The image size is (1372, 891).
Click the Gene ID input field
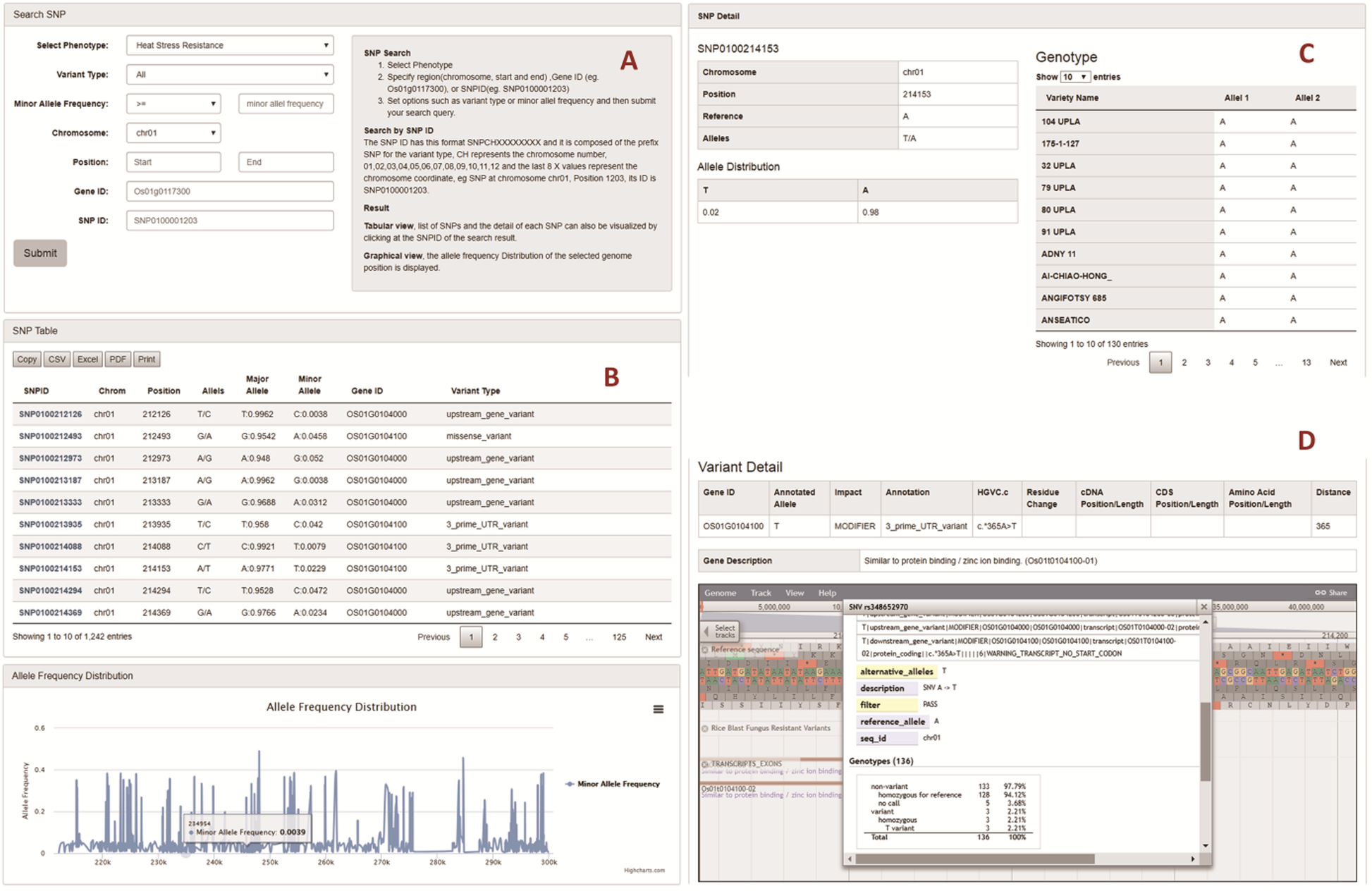[230, 191]
